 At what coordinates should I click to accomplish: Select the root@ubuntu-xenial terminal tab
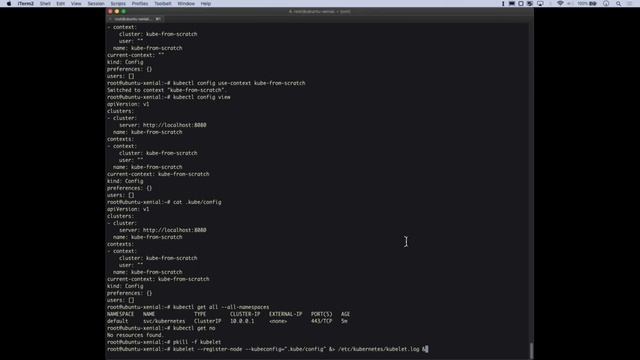point(135,19)
